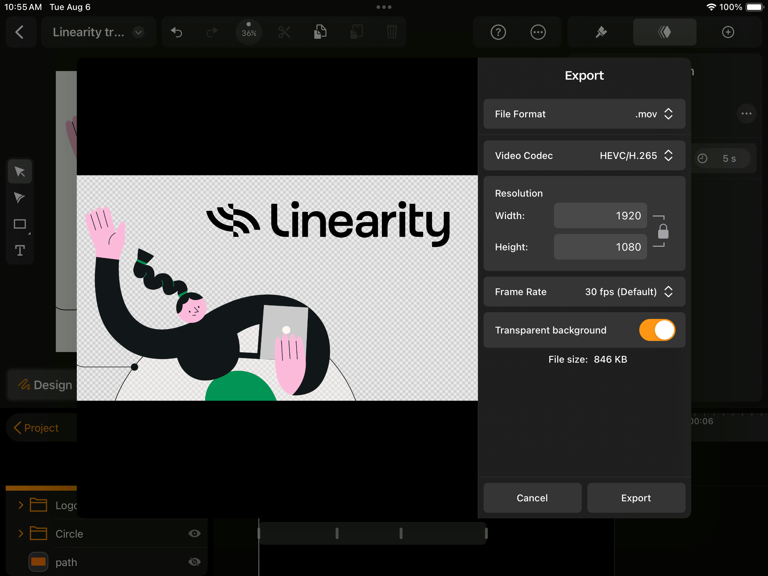Select the Selection arrow tool

point(20,171)
